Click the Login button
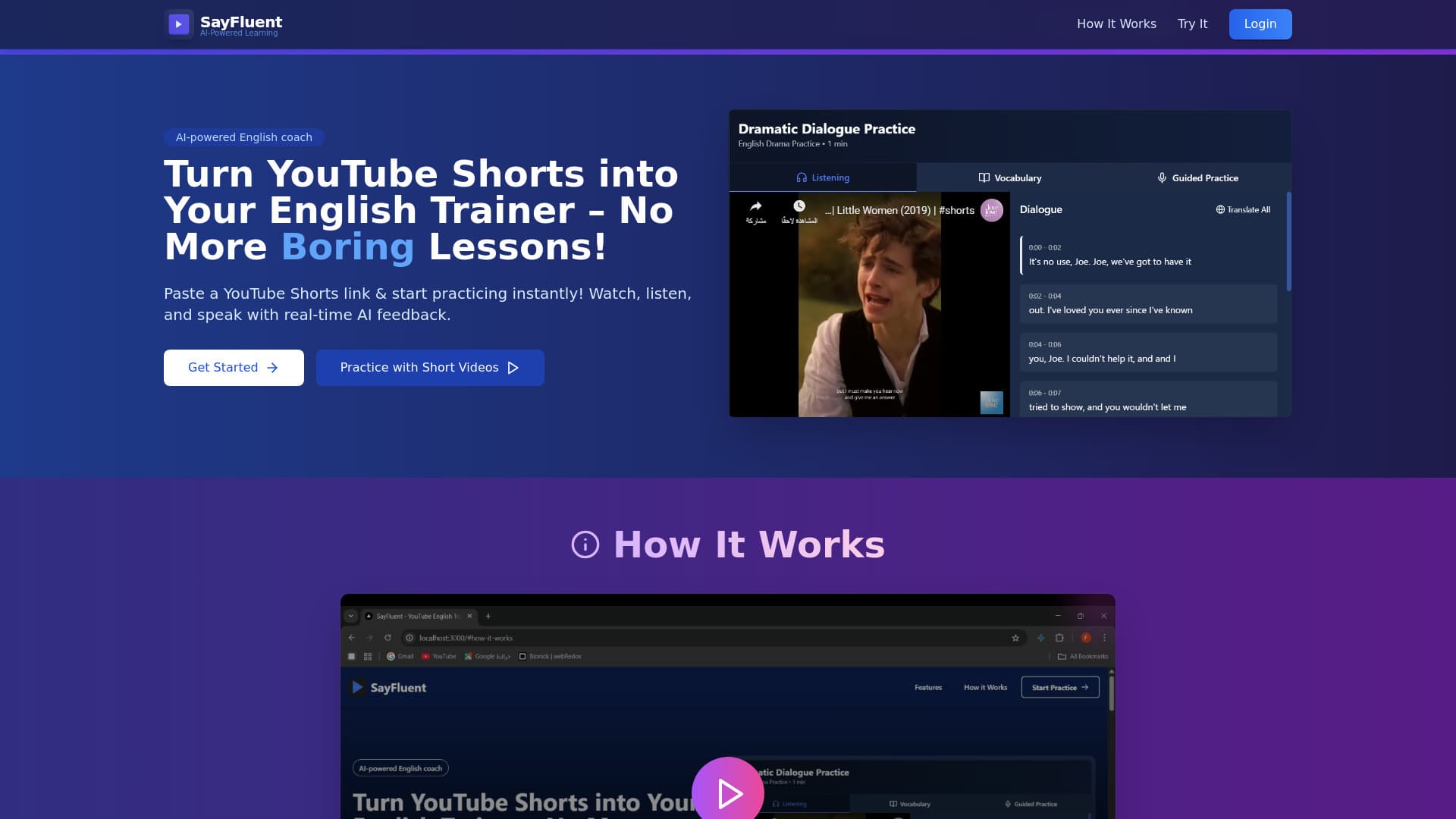The width and height of the screenshot is (1456, 819). coord(1260,24)
